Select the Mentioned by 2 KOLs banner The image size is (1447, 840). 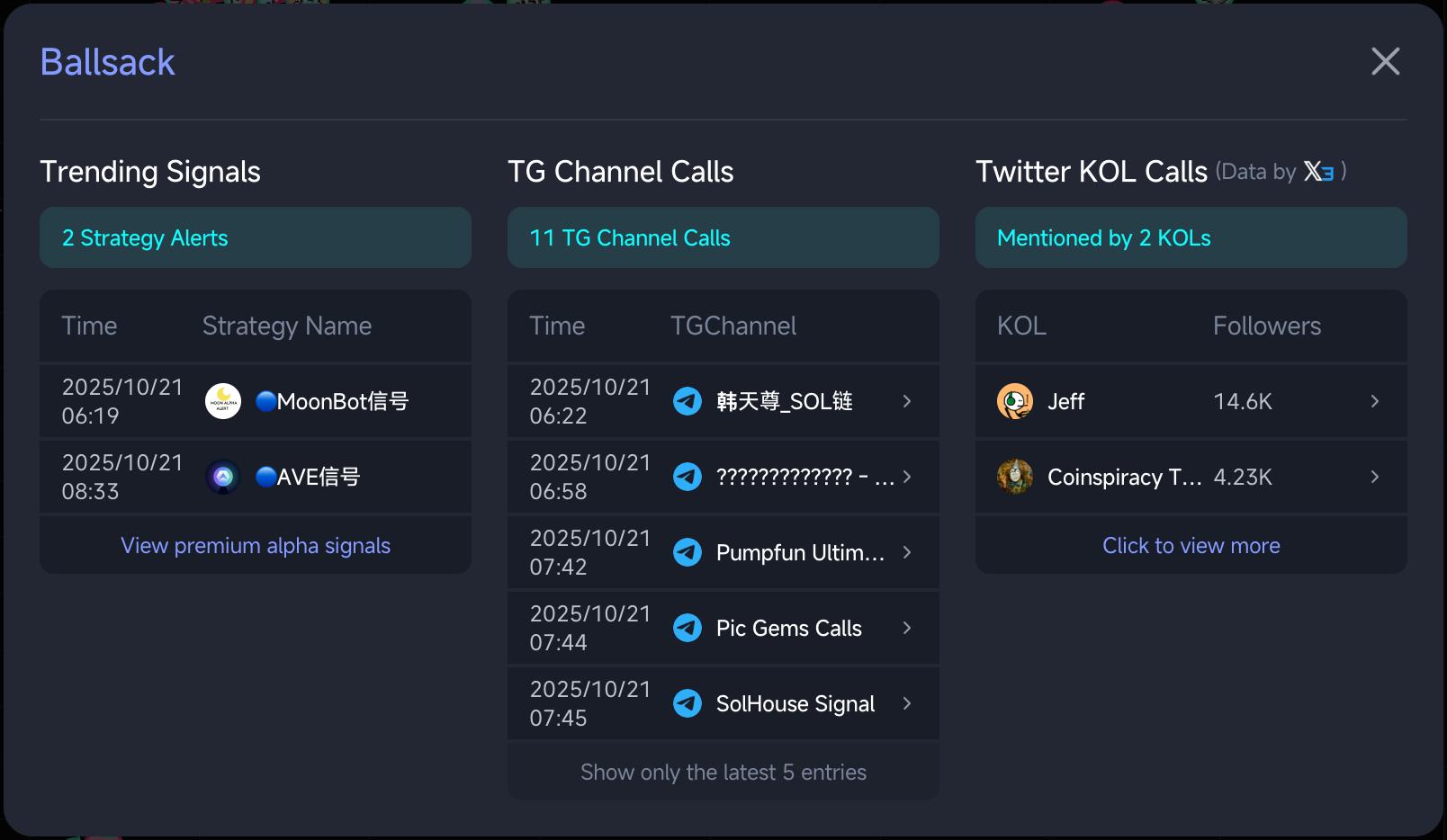coord(1191,237)
